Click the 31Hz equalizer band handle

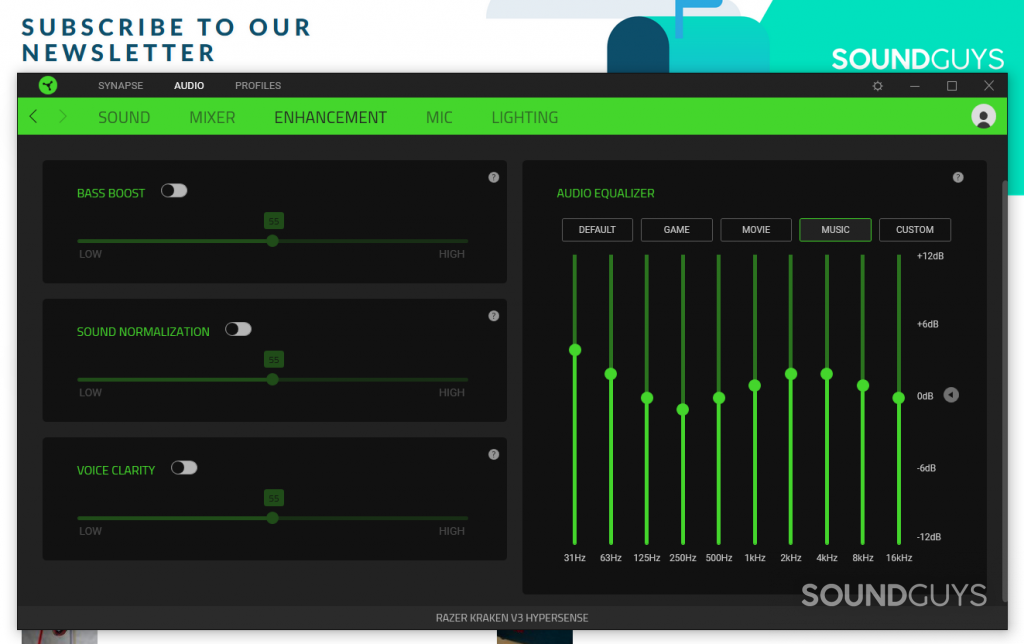(575, 350)
